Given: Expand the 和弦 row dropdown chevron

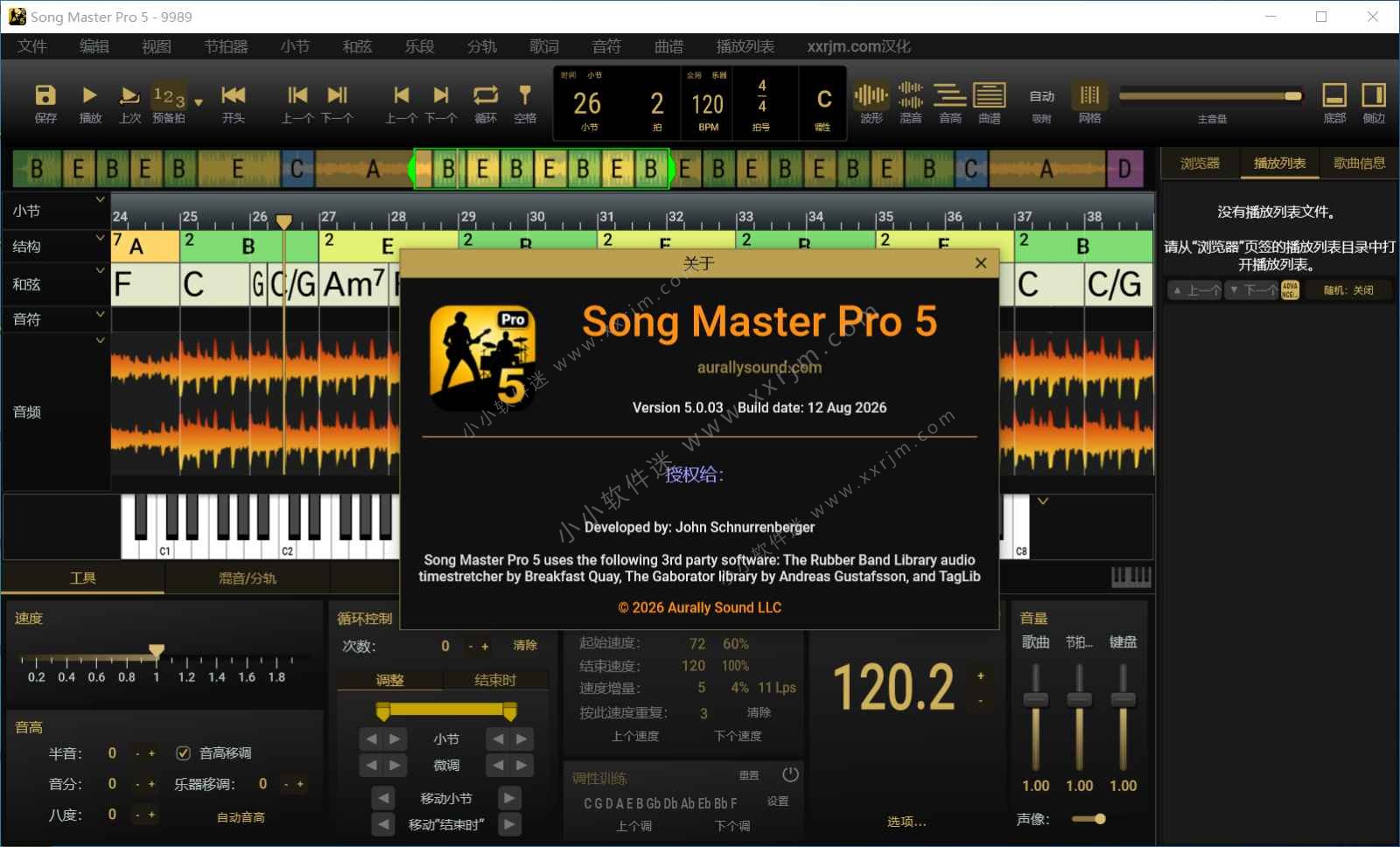Looking at the screenshot, I should coord(100,272).
